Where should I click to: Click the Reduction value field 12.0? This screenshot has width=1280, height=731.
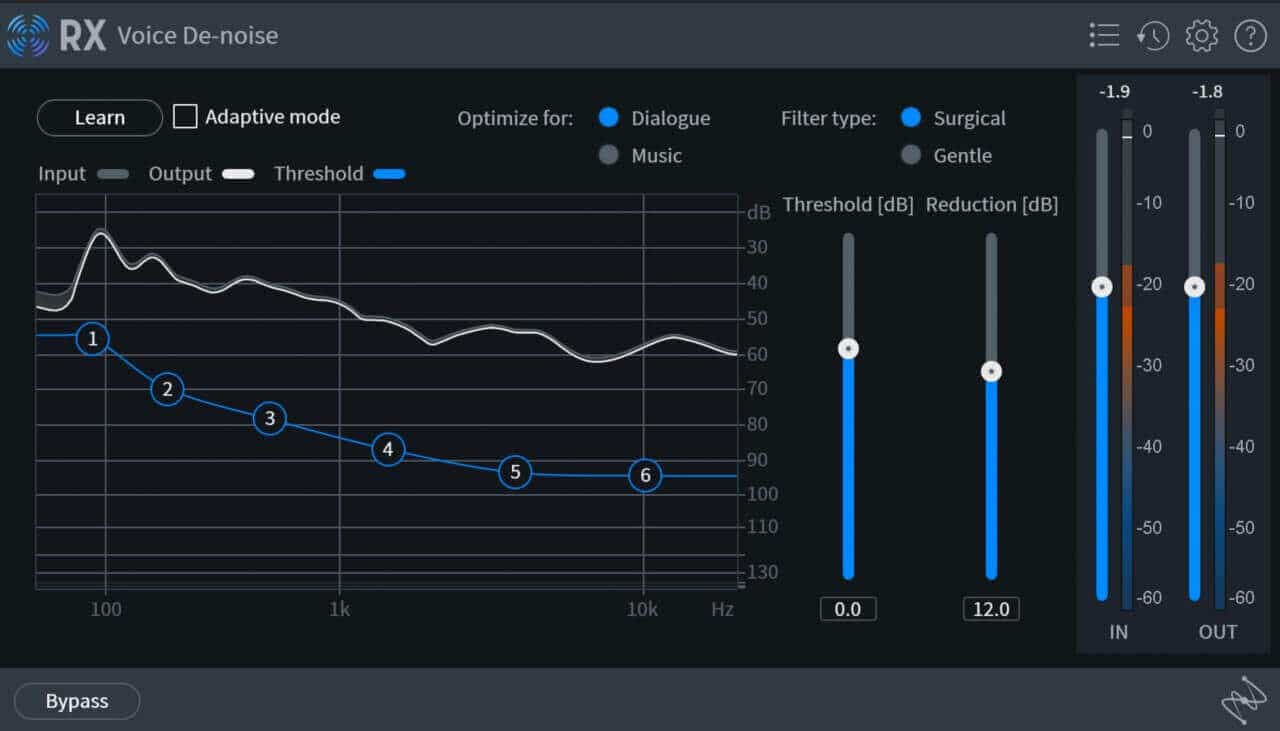(991, 609)
